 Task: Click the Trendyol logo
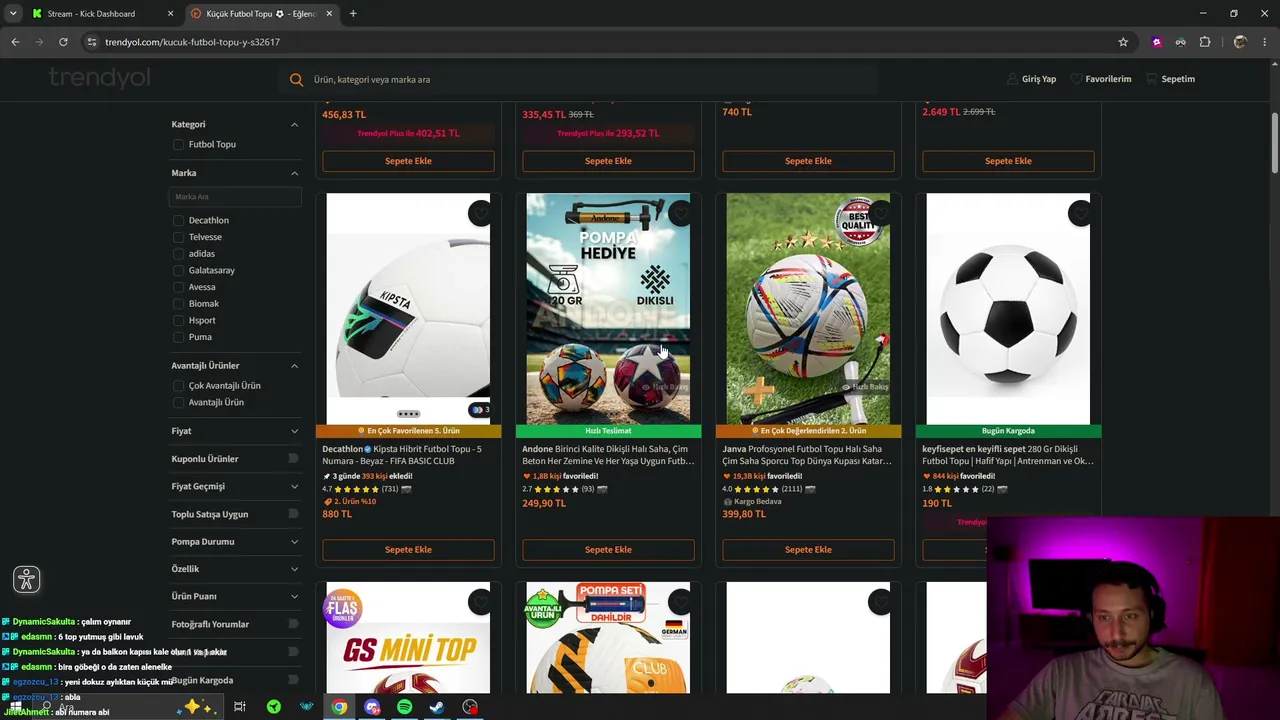(x=99, y=78)
